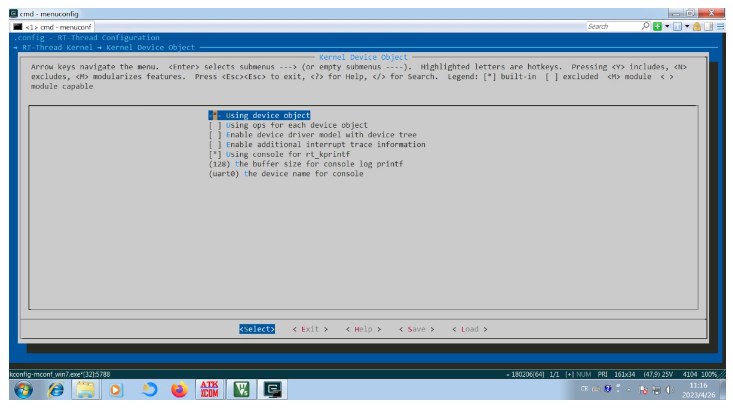This screenshot has height=408, width=733.
Task: Click the < Help > button
Action: (363, 329)
